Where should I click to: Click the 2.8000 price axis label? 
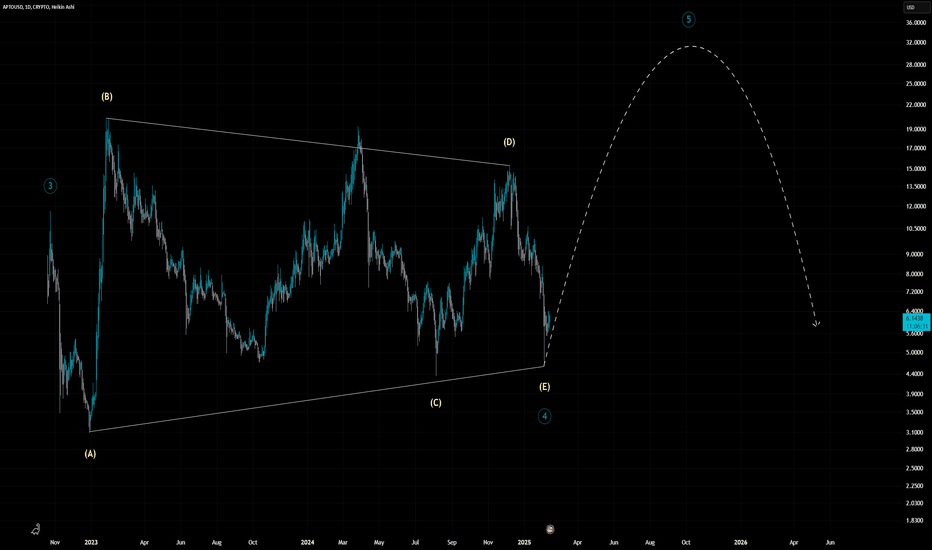tap(916, 450)
